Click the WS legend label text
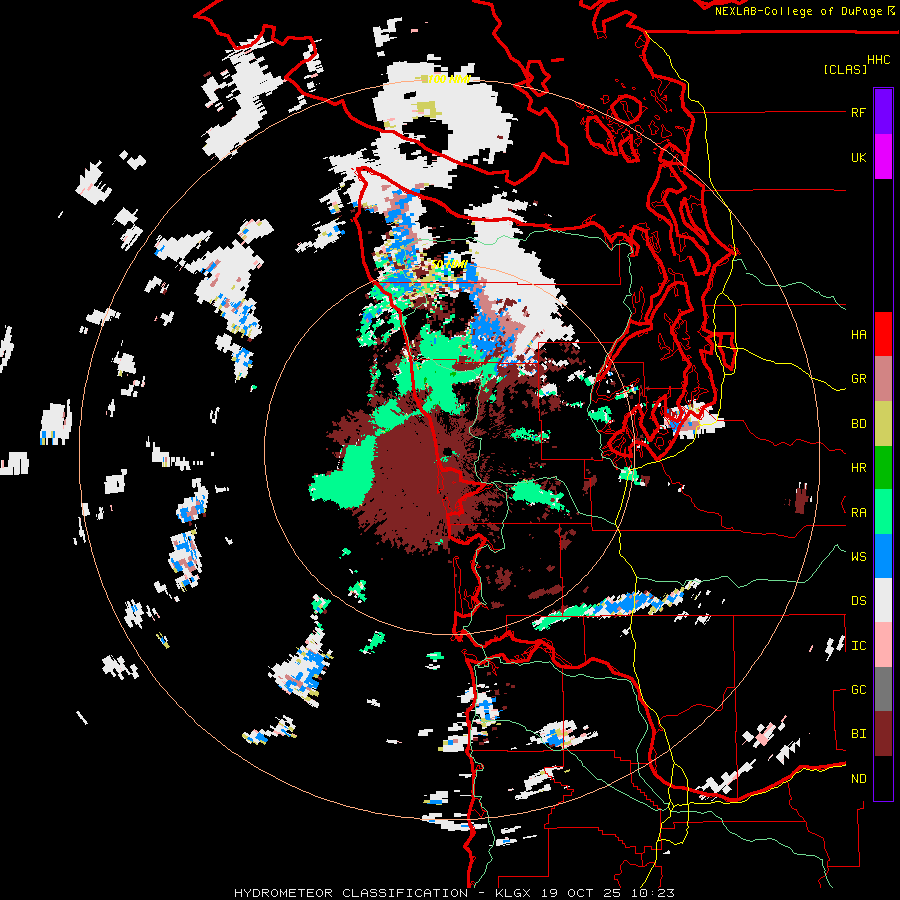Screen dimensions: 900x900 pos(858,557)
